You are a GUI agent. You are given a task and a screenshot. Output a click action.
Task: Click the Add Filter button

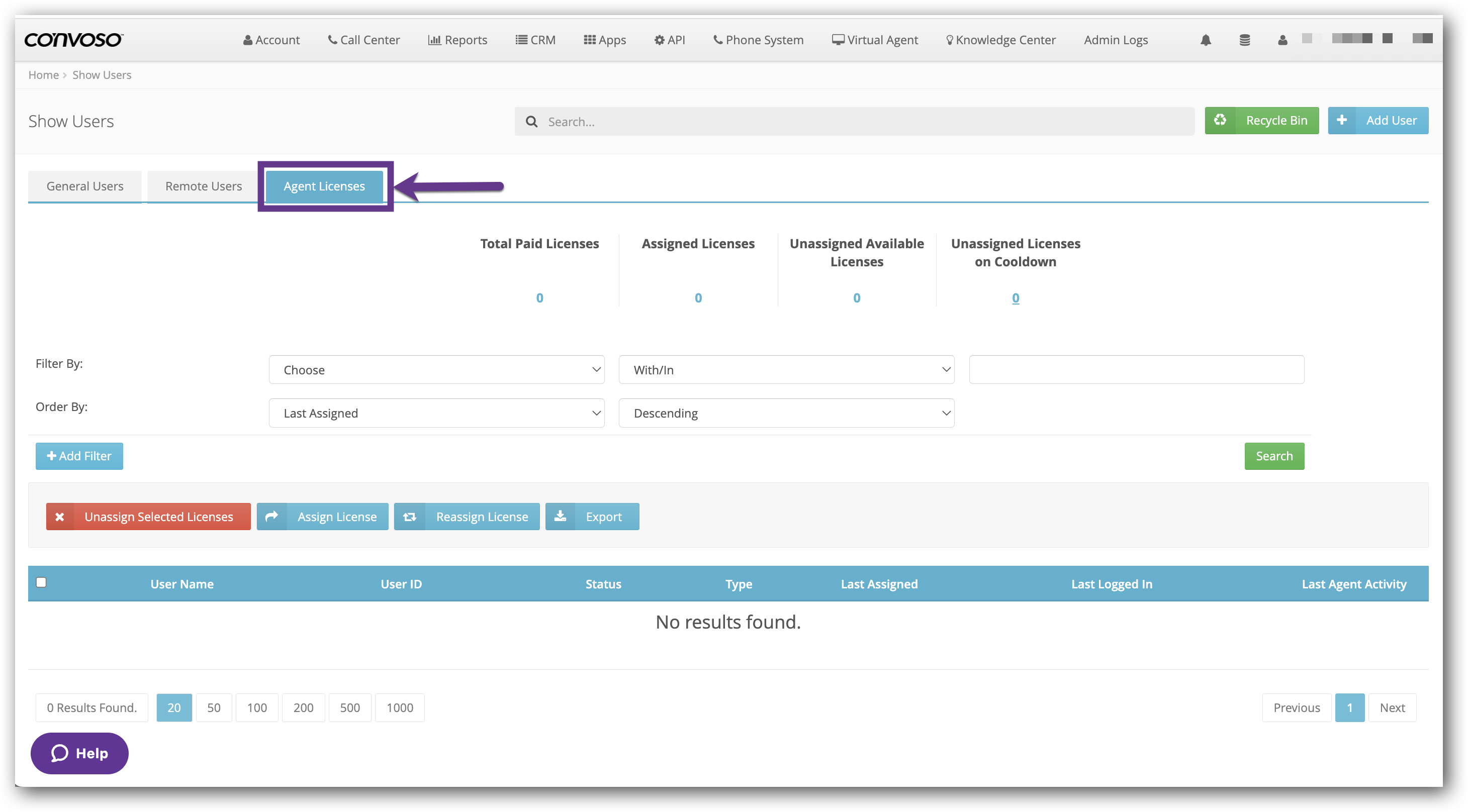(79, 456)
